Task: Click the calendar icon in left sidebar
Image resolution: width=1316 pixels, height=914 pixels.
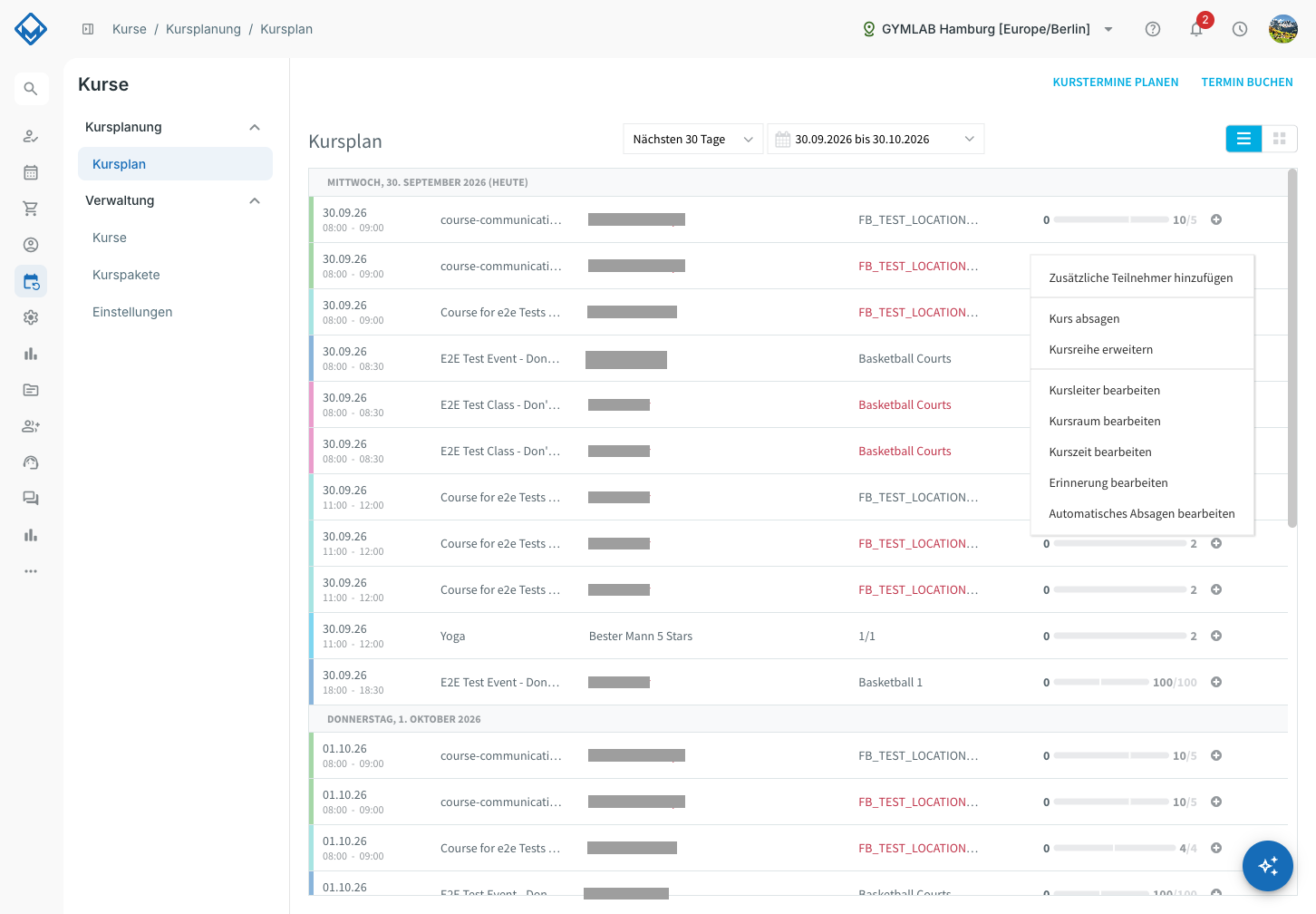Action: tap(31, 172)
